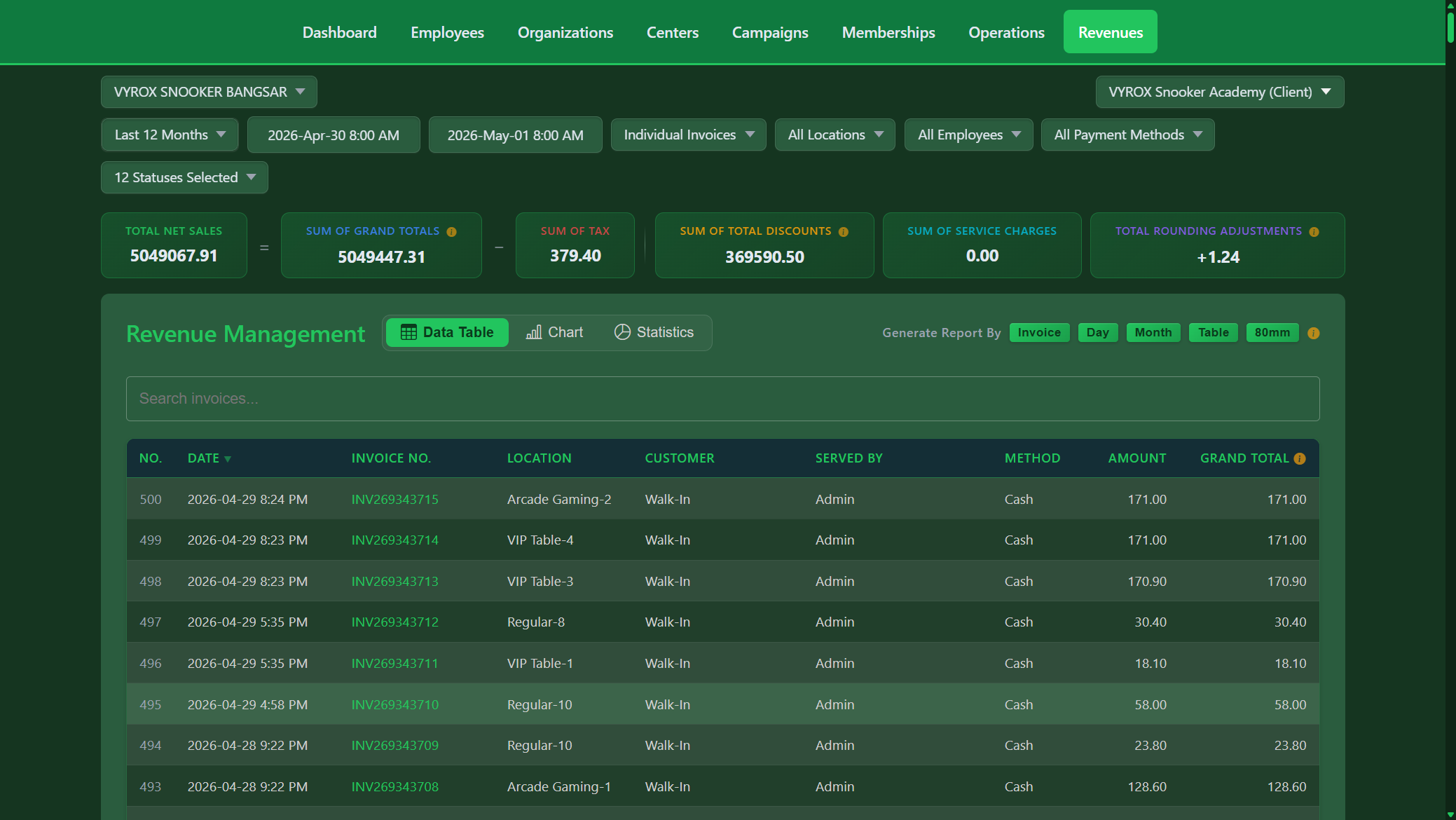Click Arcade Gaming-2 location in row 500
This screenshot has width=1456, height=820.
point(559,499)
